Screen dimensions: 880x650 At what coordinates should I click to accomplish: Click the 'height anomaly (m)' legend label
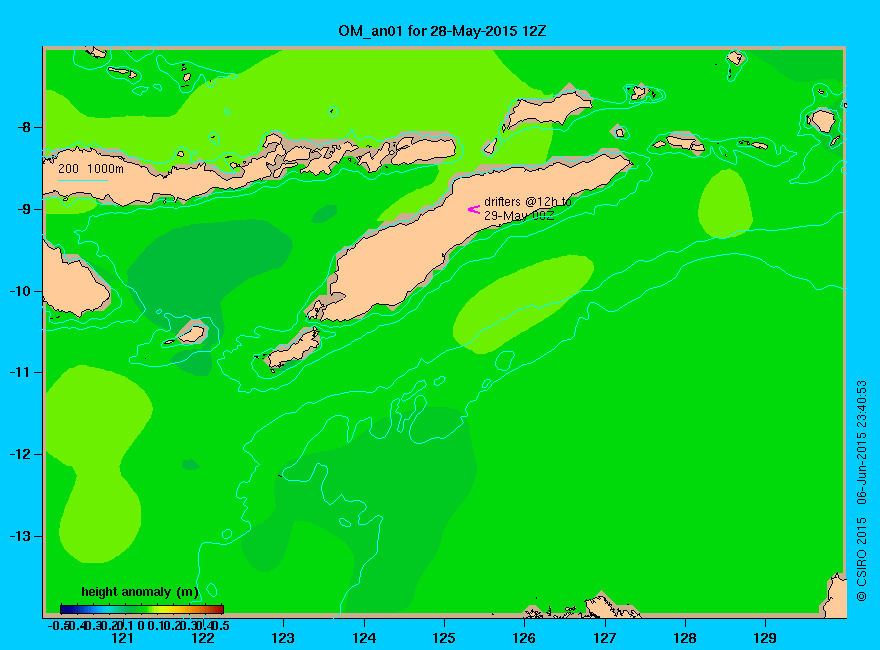click(x=140, y=592)
